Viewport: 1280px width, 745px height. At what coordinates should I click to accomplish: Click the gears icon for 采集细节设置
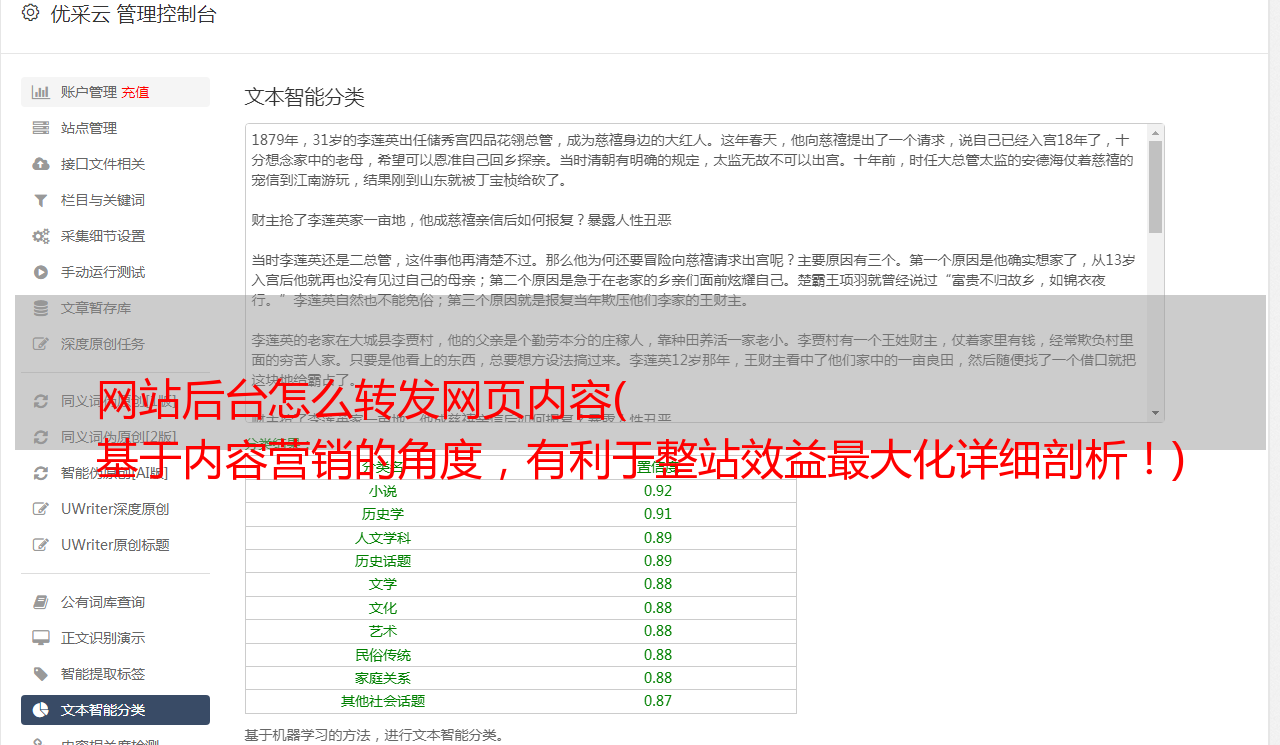41,236
